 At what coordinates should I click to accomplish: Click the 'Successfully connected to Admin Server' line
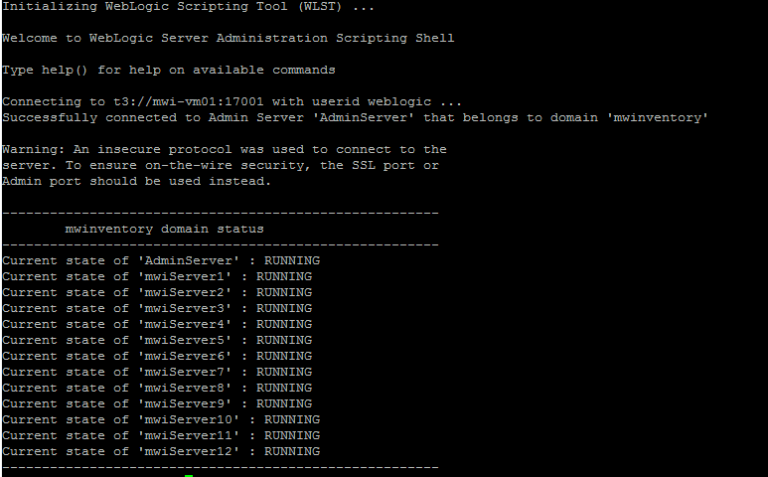click(355, 118)
